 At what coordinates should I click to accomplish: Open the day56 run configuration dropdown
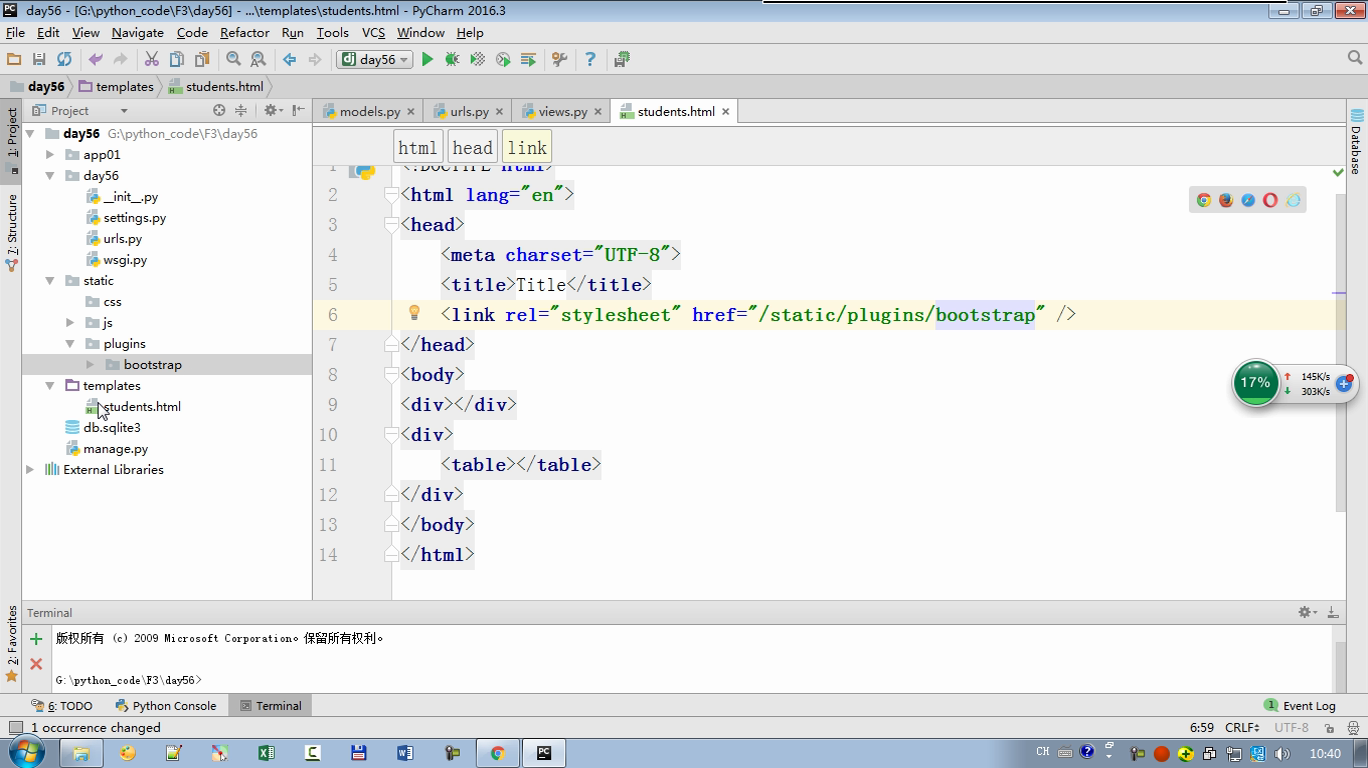[x=376, y=60]
